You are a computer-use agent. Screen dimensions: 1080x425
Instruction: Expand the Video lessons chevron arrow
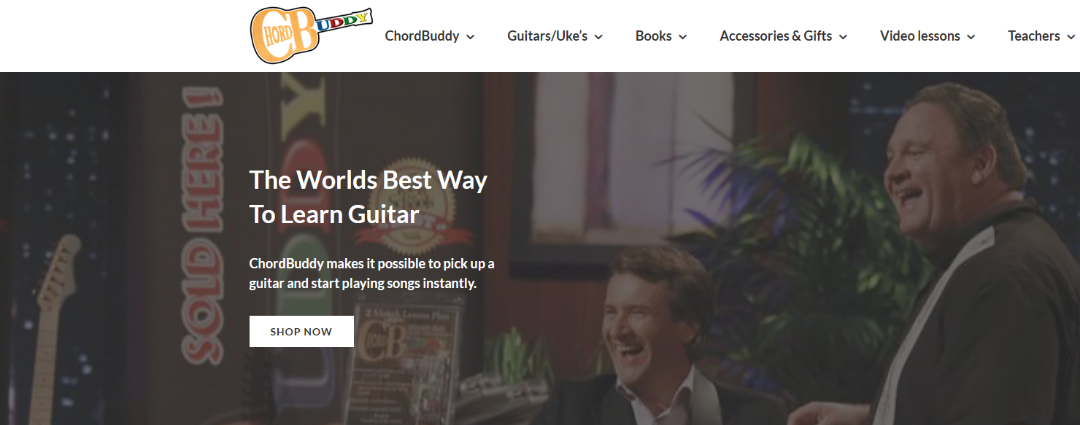tap(971, 37)
